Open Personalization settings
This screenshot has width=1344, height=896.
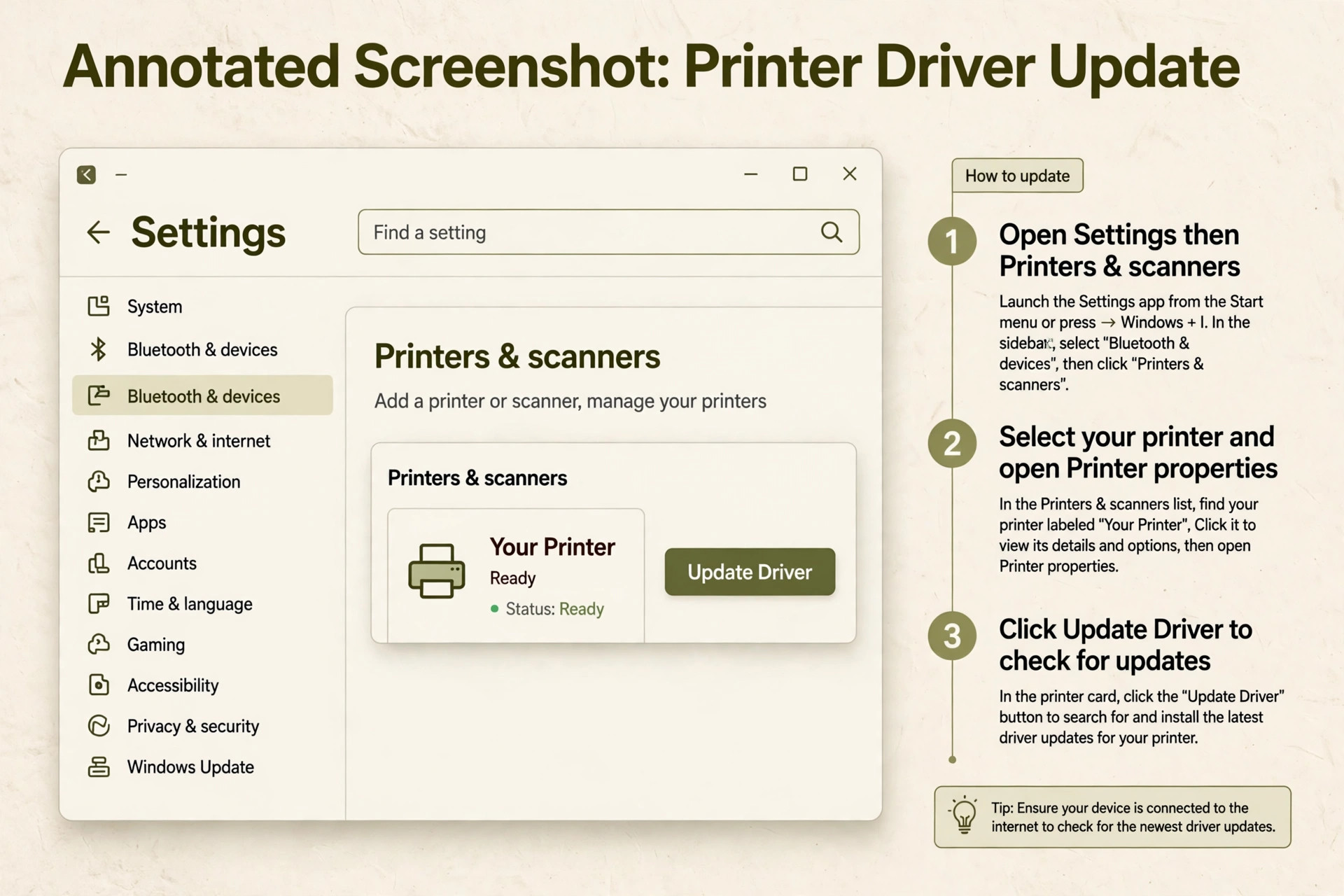(183, 482)
